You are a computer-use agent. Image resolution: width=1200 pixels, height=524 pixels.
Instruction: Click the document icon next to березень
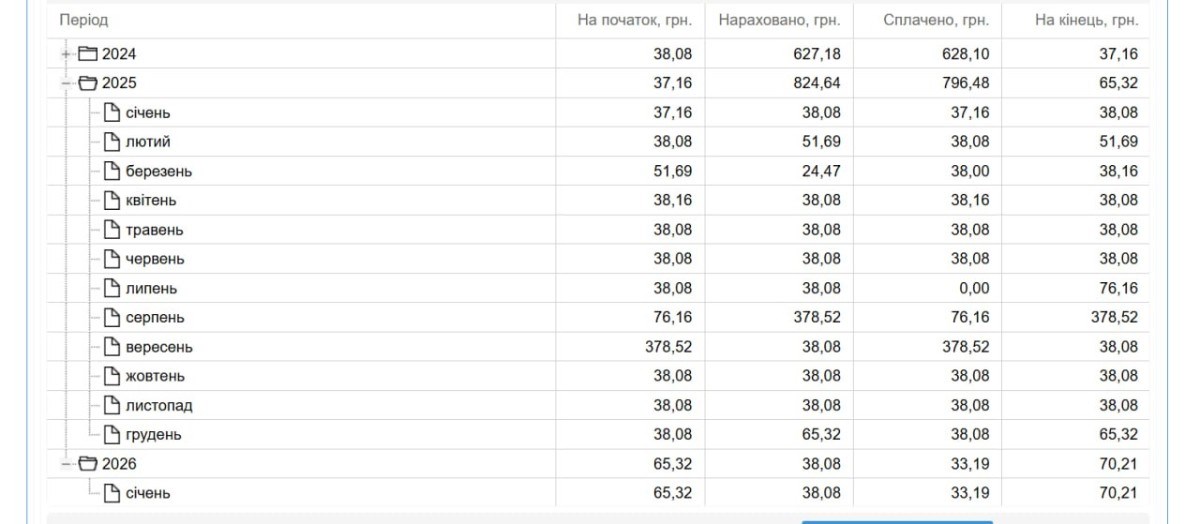pos(112,171)
